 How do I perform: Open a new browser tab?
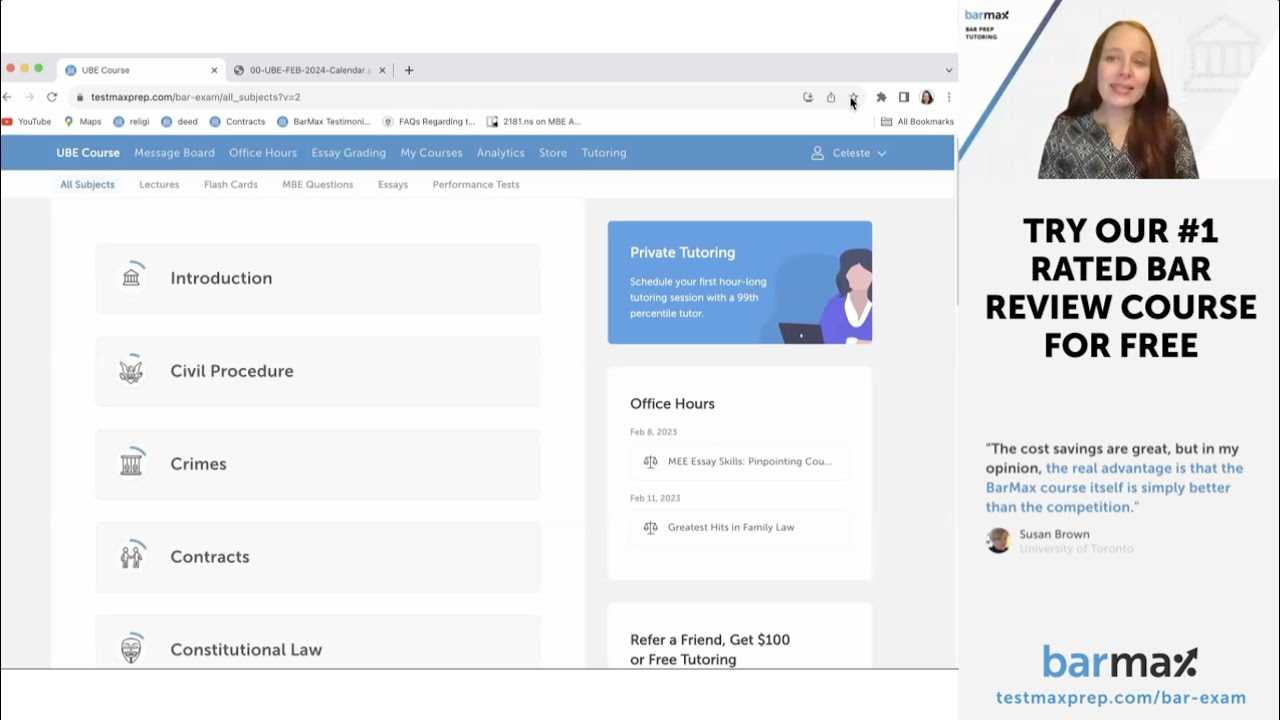click(x=409, y=70)
